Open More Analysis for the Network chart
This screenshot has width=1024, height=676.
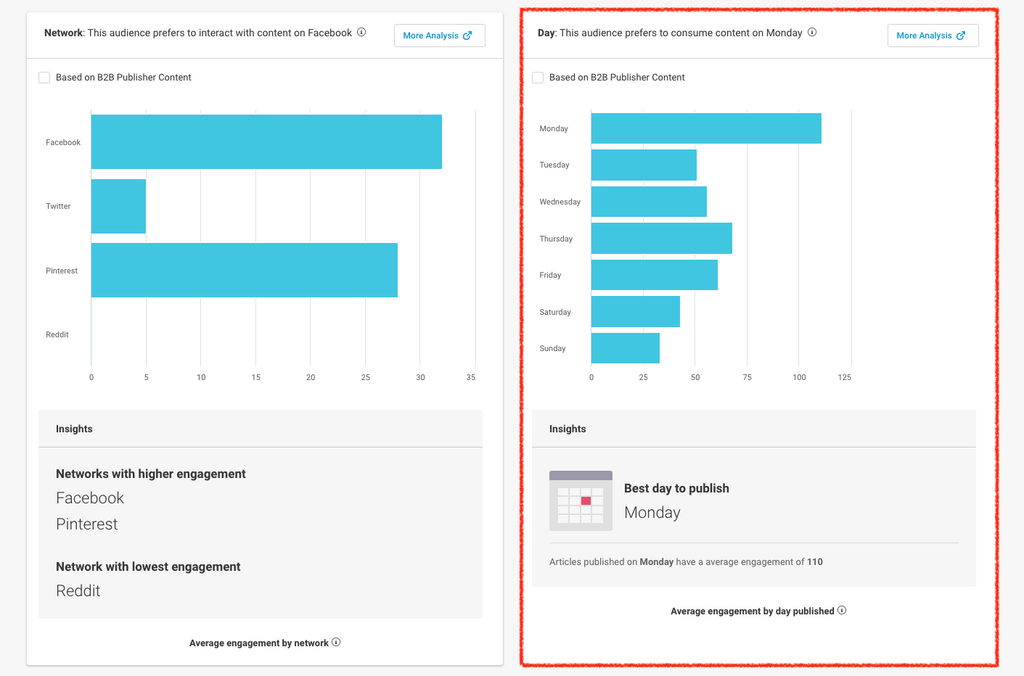point(439,36)
